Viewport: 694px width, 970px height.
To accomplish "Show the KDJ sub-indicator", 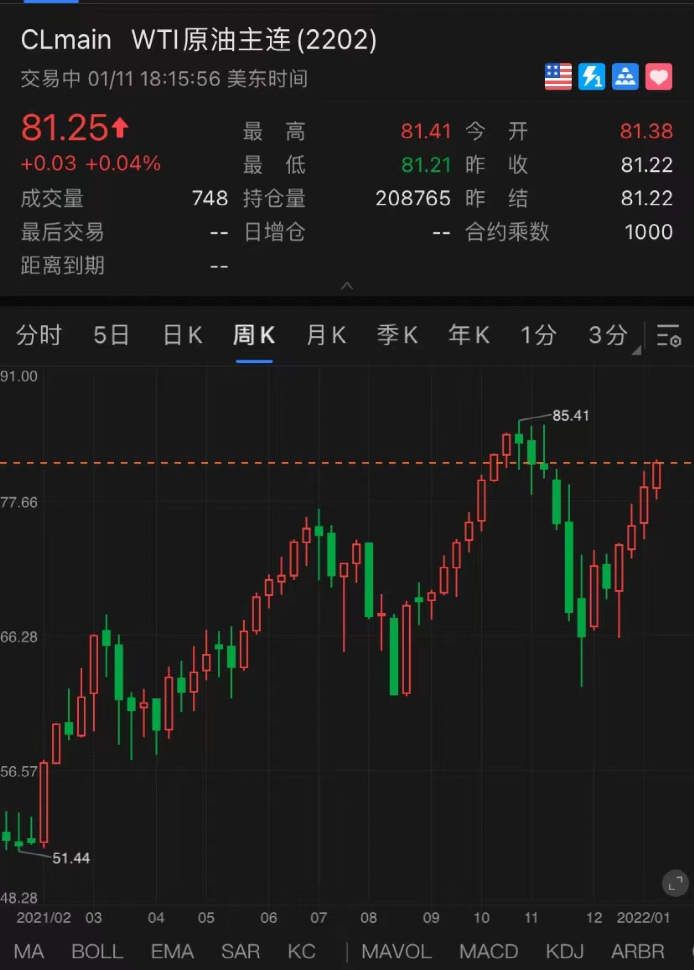I will [x=565, y=951].
